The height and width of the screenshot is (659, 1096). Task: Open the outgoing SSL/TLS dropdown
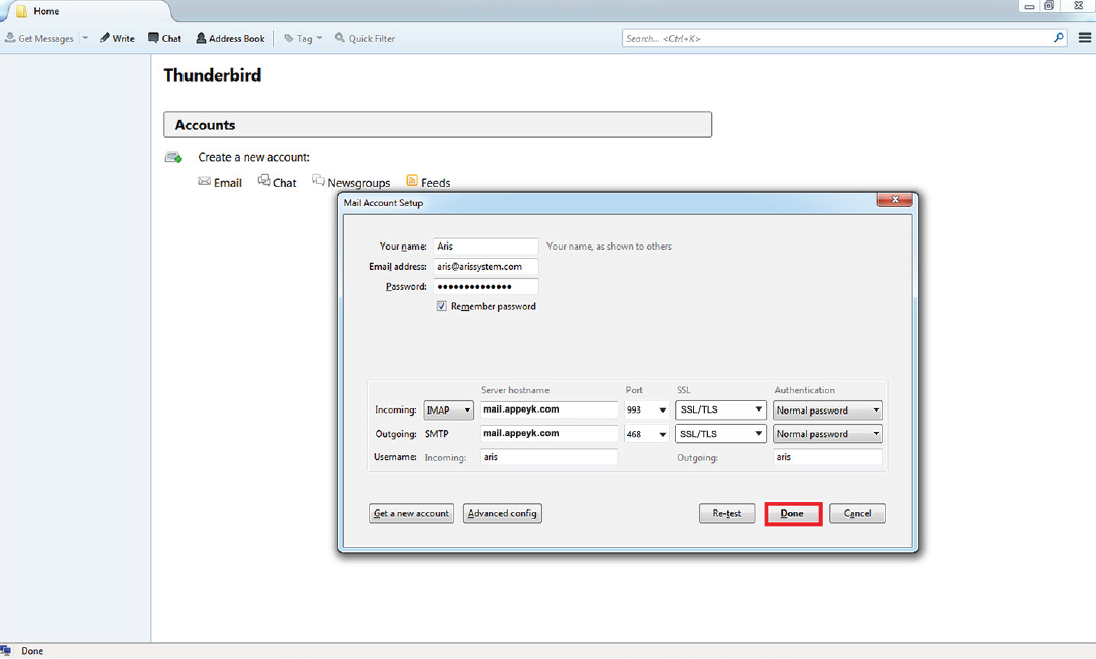tap(720, 434)
